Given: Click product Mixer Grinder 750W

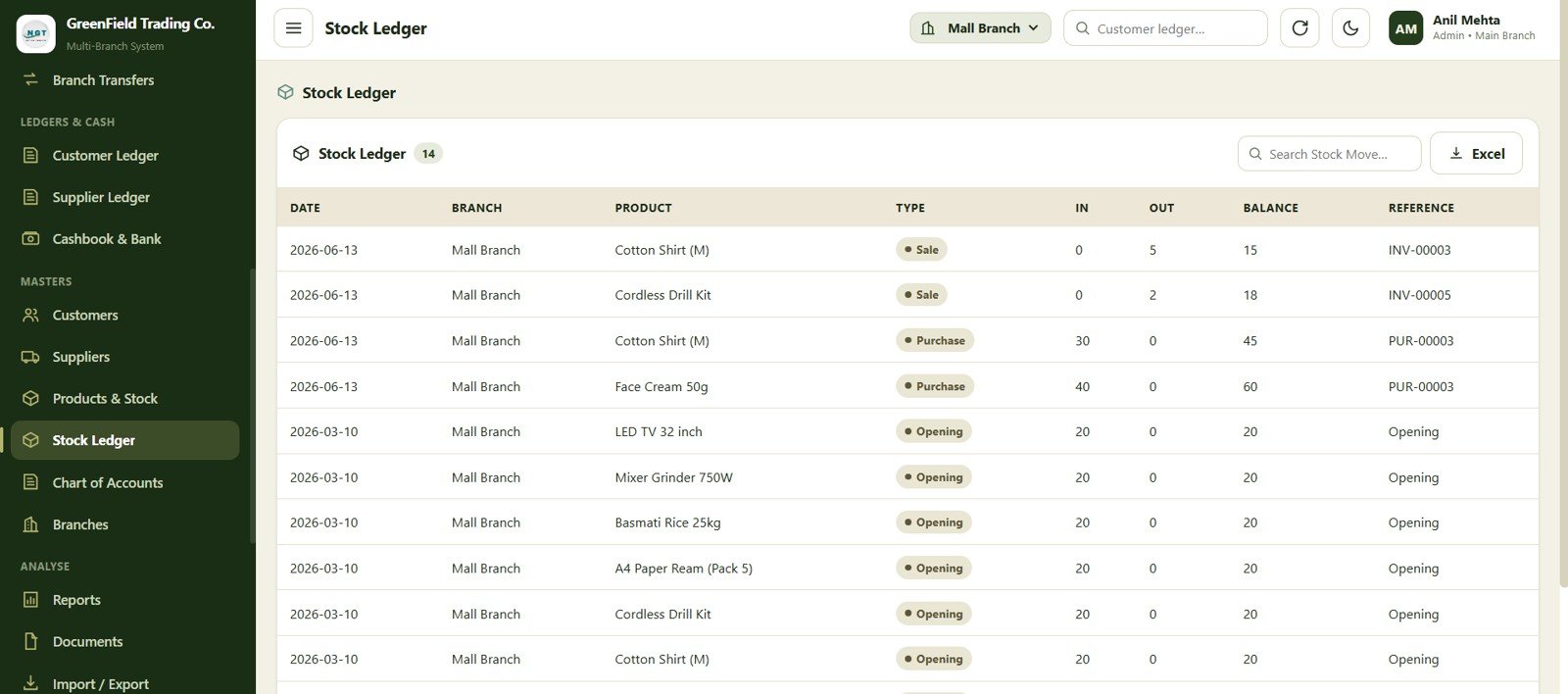Looking at the screenshot, I should point(673,477).
